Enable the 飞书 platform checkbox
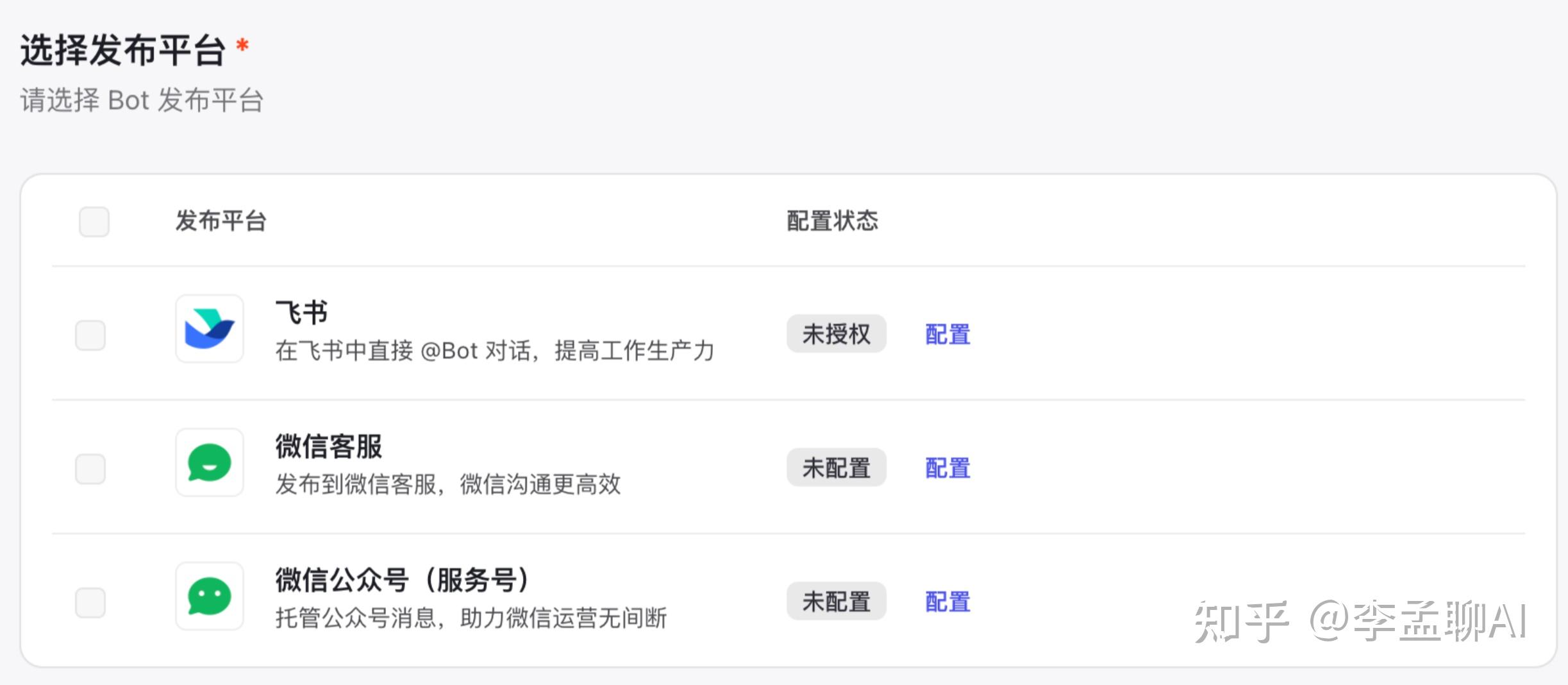The image size is (1568, 685). [x=90, y=334]
